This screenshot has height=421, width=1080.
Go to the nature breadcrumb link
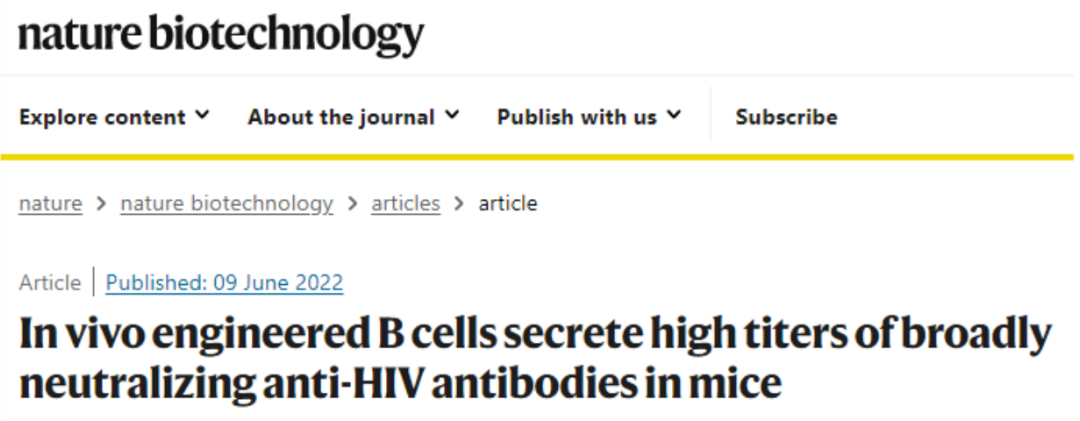tap(50, 204)
